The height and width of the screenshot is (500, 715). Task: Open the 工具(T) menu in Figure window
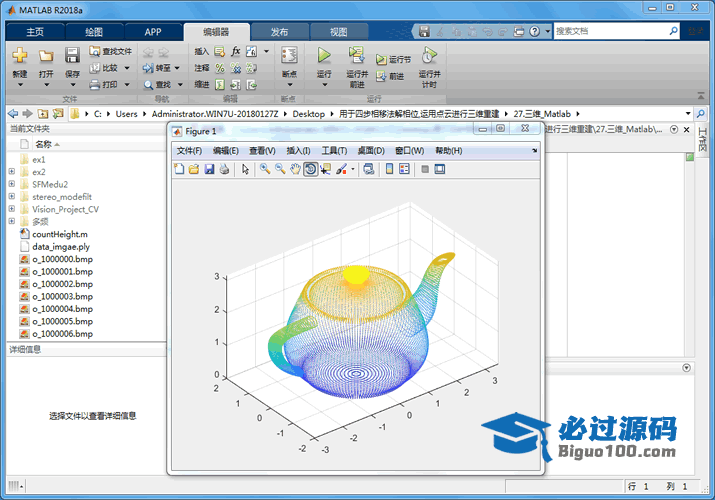point(334,151)
